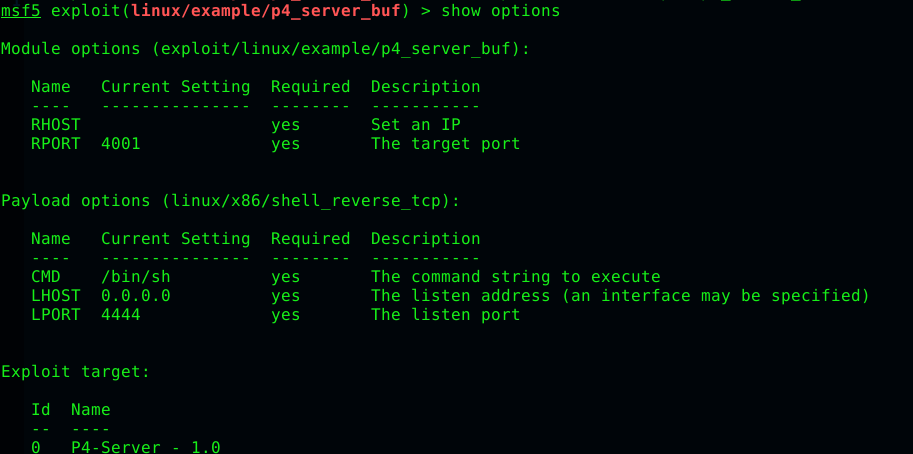
Task: Click the P4-Server - 1.0 target name
Action: tap(146, 447)
